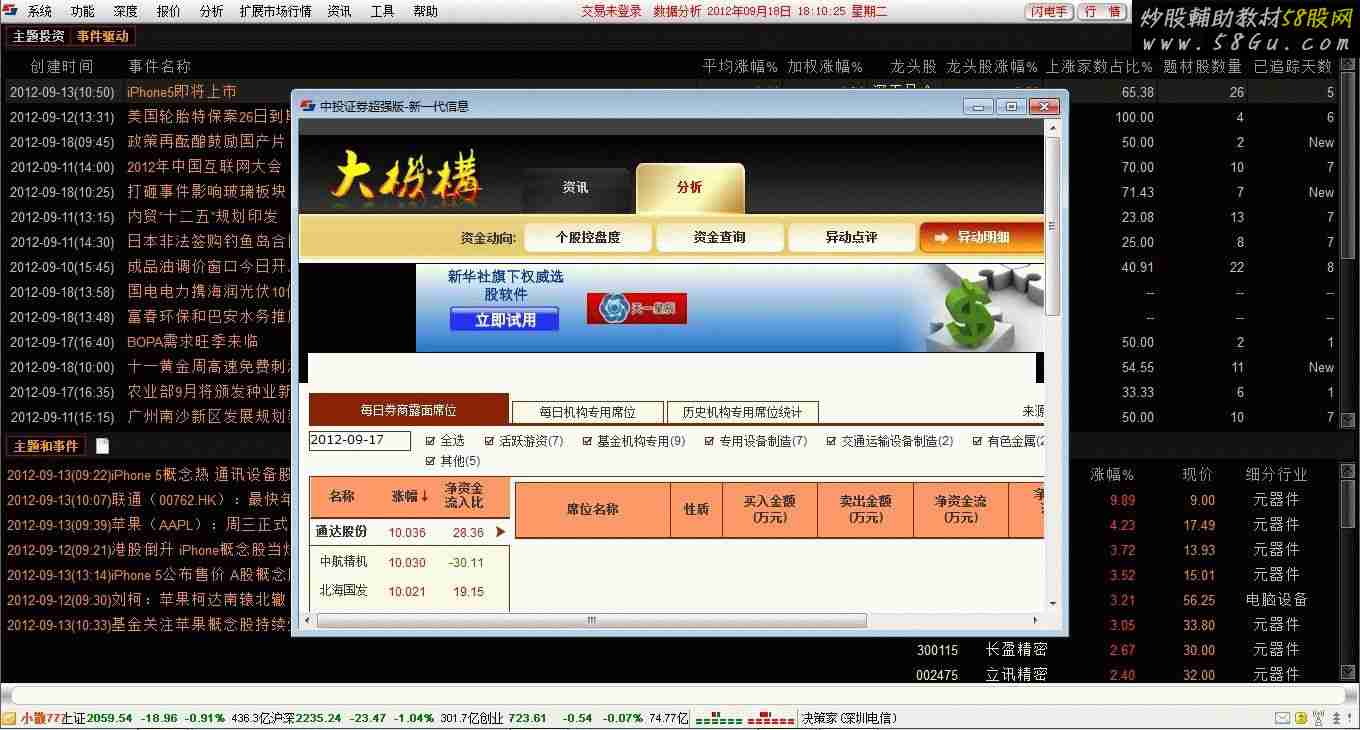Toggle the 全选 checkbox
The width and height of the screenshot is (1360, 730).
click(430, 441)
